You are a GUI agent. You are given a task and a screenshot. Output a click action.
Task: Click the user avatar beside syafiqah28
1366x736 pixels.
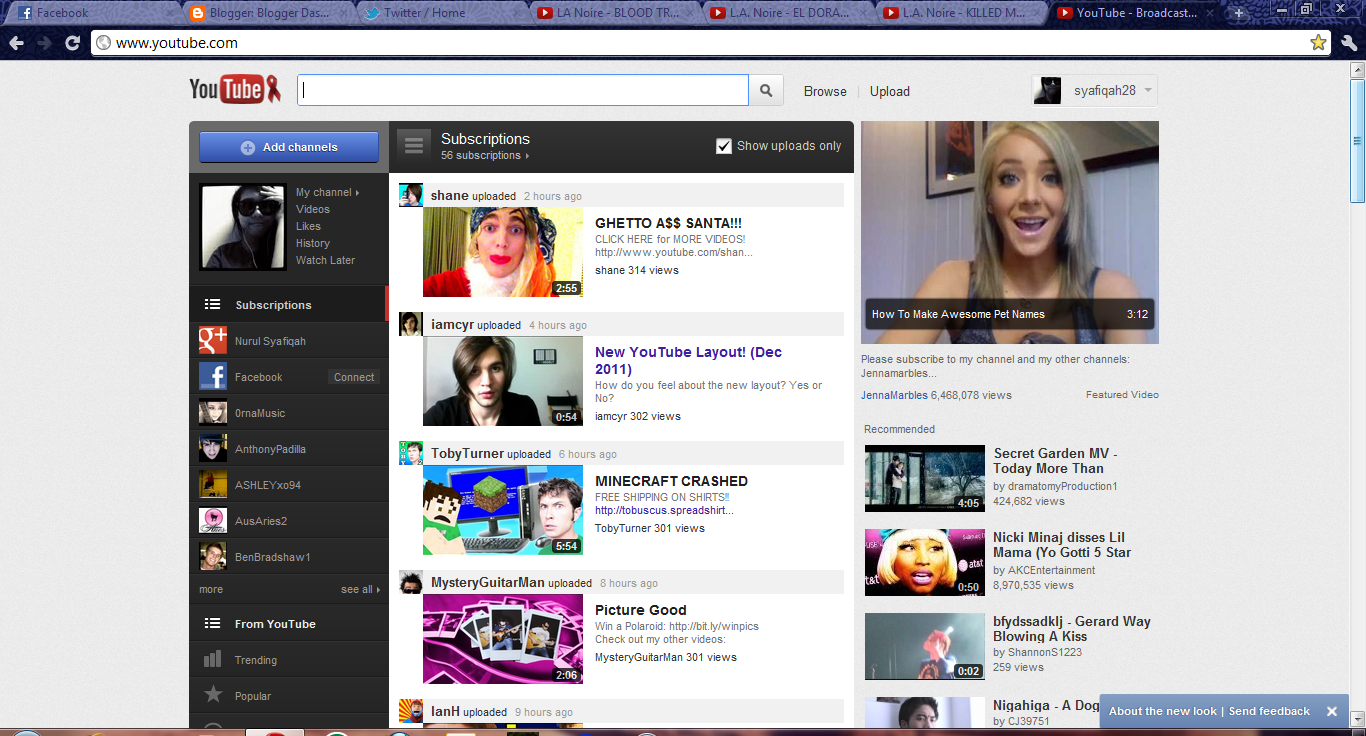click(1047, 90)
